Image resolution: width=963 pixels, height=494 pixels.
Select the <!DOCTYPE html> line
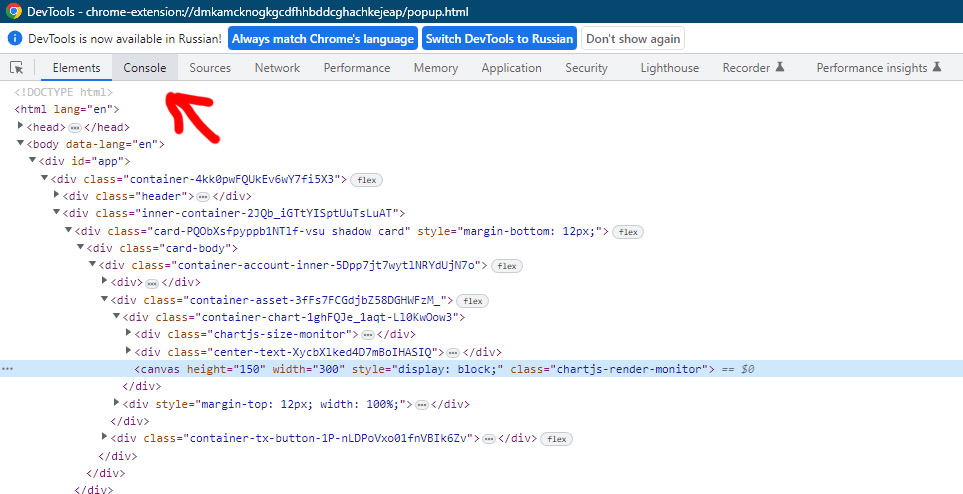point(64,92)
